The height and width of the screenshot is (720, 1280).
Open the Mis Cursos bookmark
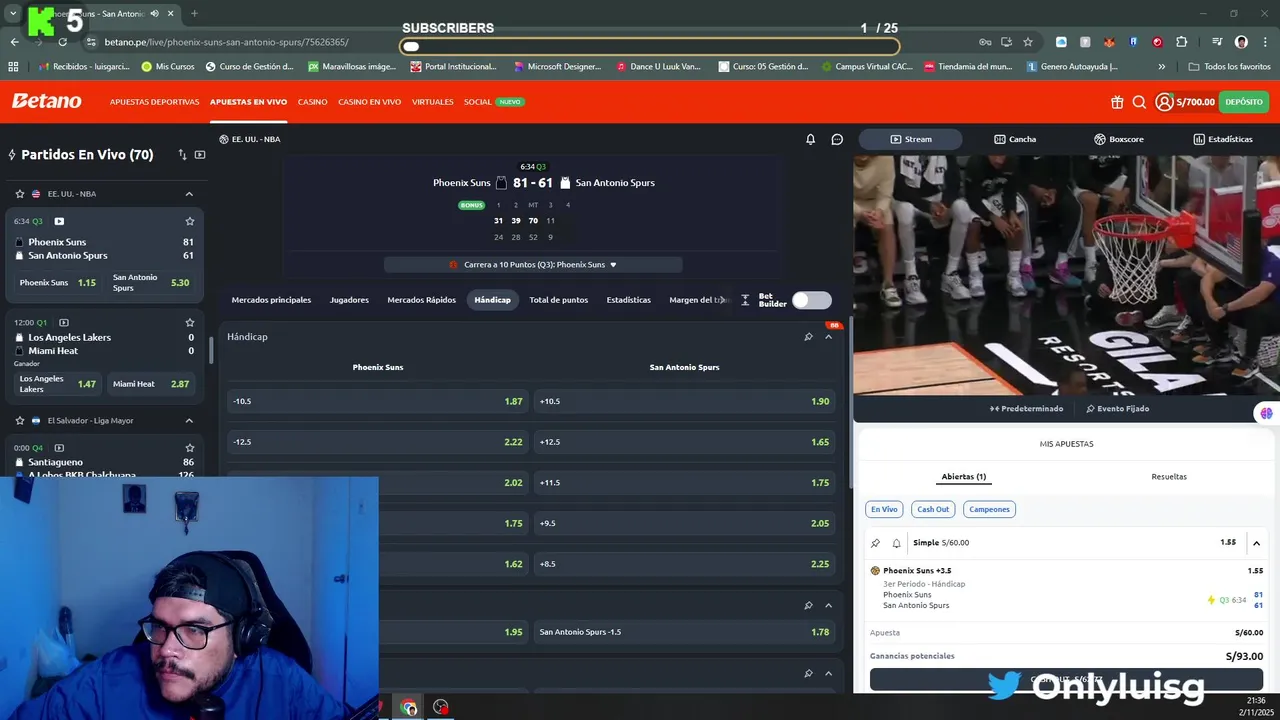168,66
